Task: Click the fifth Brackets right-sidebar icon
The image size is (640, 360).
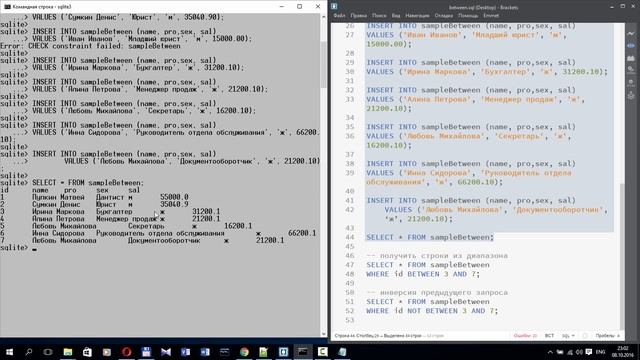Action: pyautogui.click(x=631, y=83)
